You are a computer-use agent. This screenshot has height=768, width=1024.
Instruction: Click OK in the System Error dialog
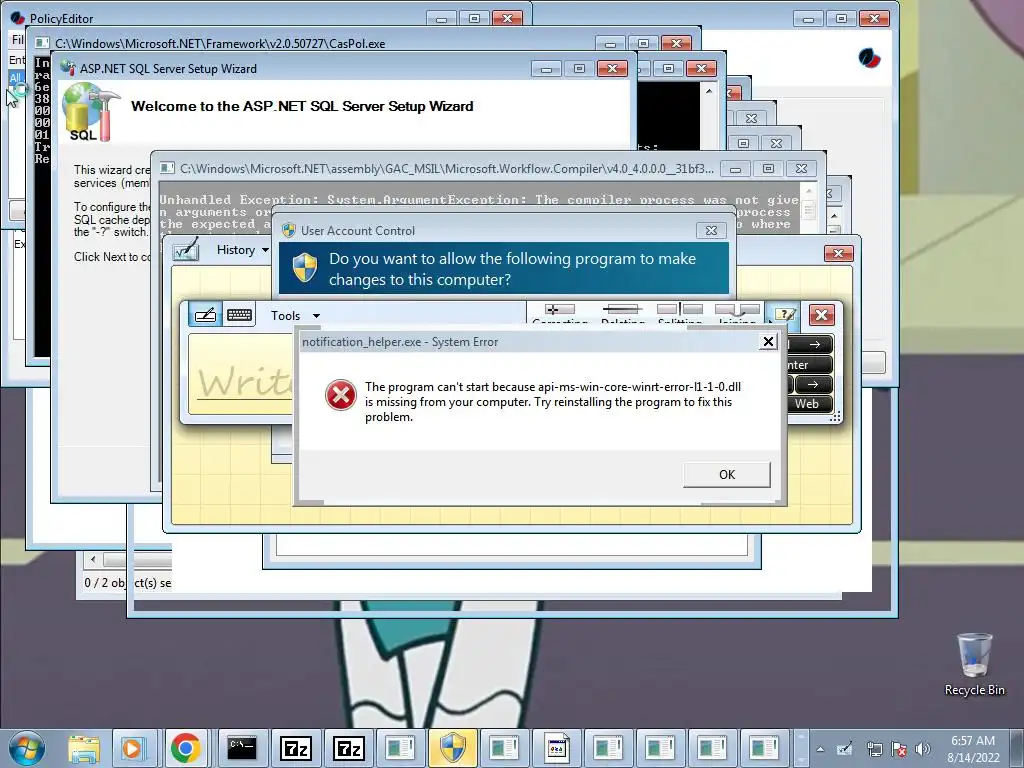point(726,474)
